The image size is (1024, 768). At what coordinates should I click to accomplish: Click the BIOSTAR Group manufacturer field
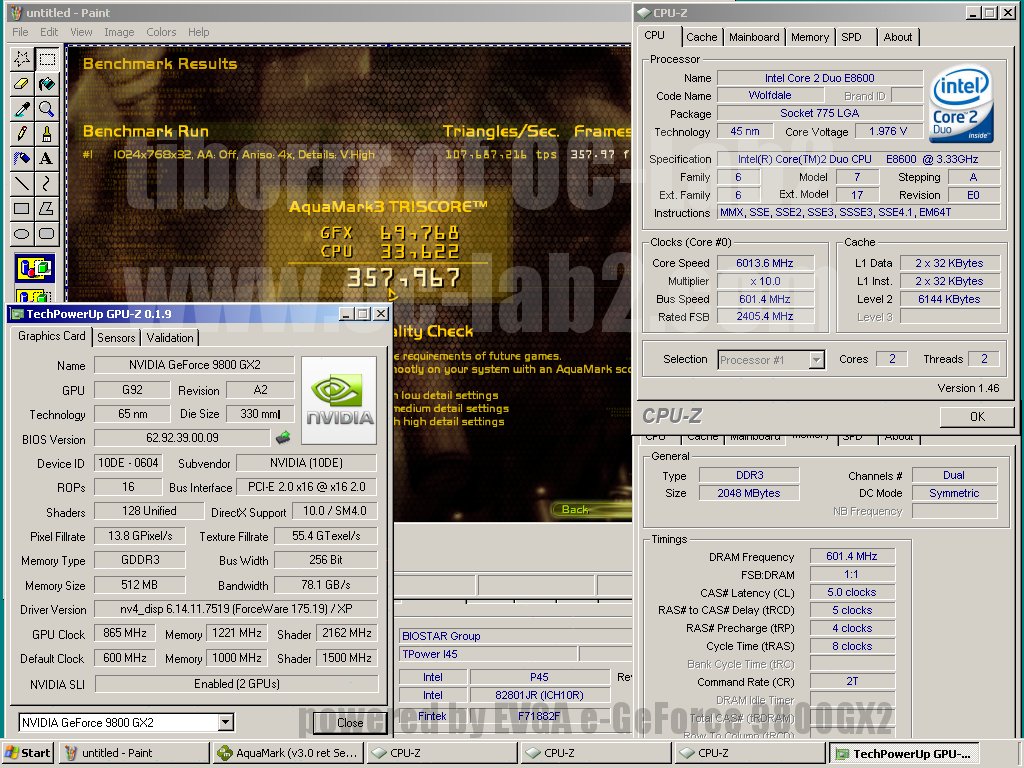tap(515, 636)
